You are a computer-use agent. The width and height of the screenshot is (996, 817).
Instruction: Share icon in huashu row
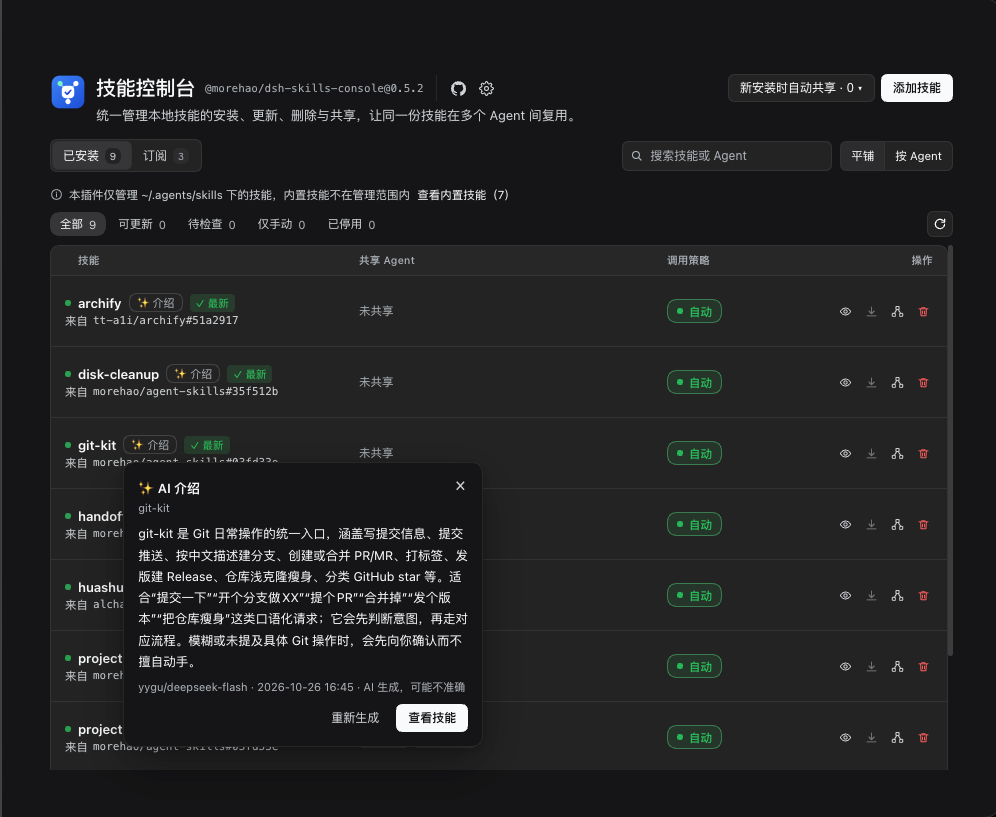898,596
